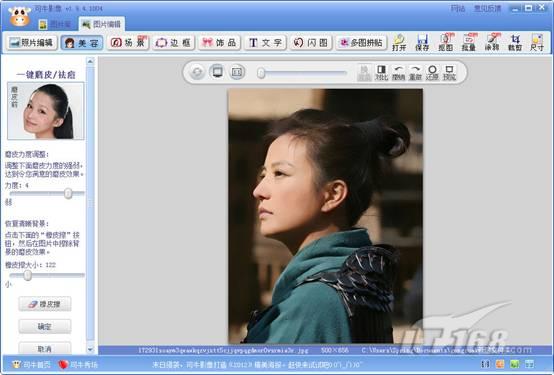Click the 橡皮擦 eraser button
The height and width of the screenshot is (375, 554).
pyautogui.click(x=45, y=304)
